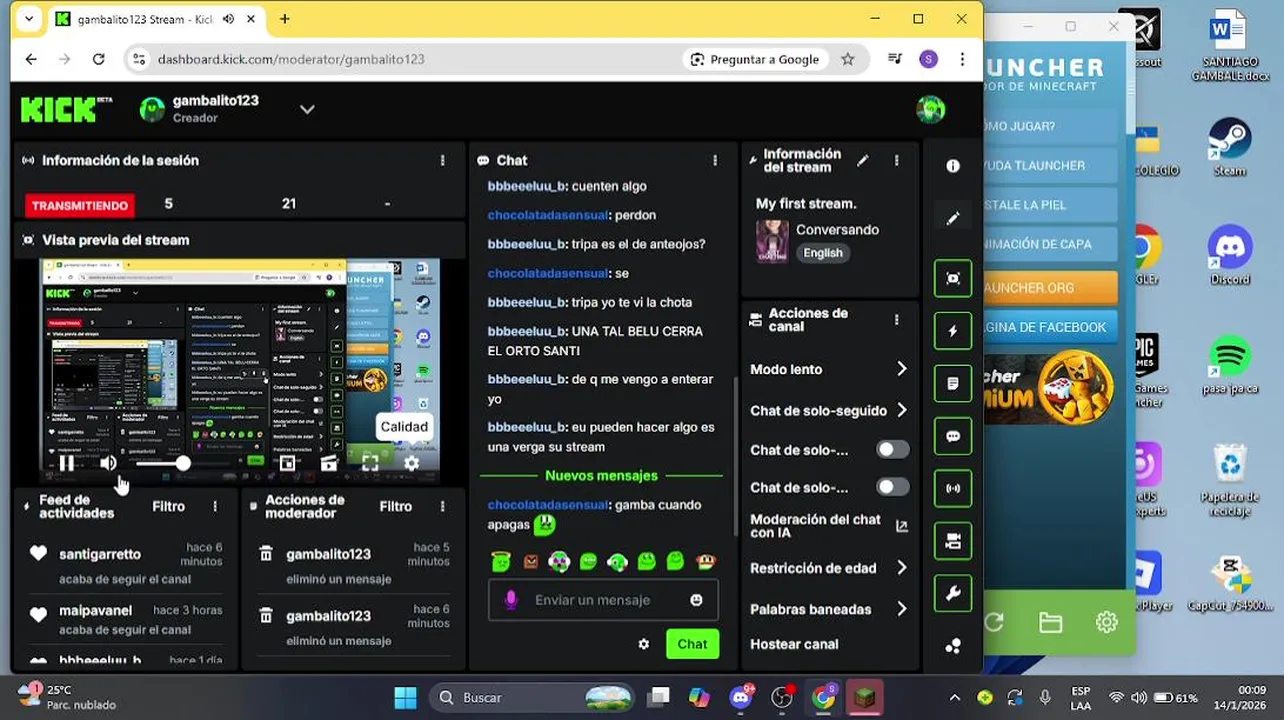Open Chrome tab search dropdown arrow
The image size is (1284, 720).
[29, 19]
